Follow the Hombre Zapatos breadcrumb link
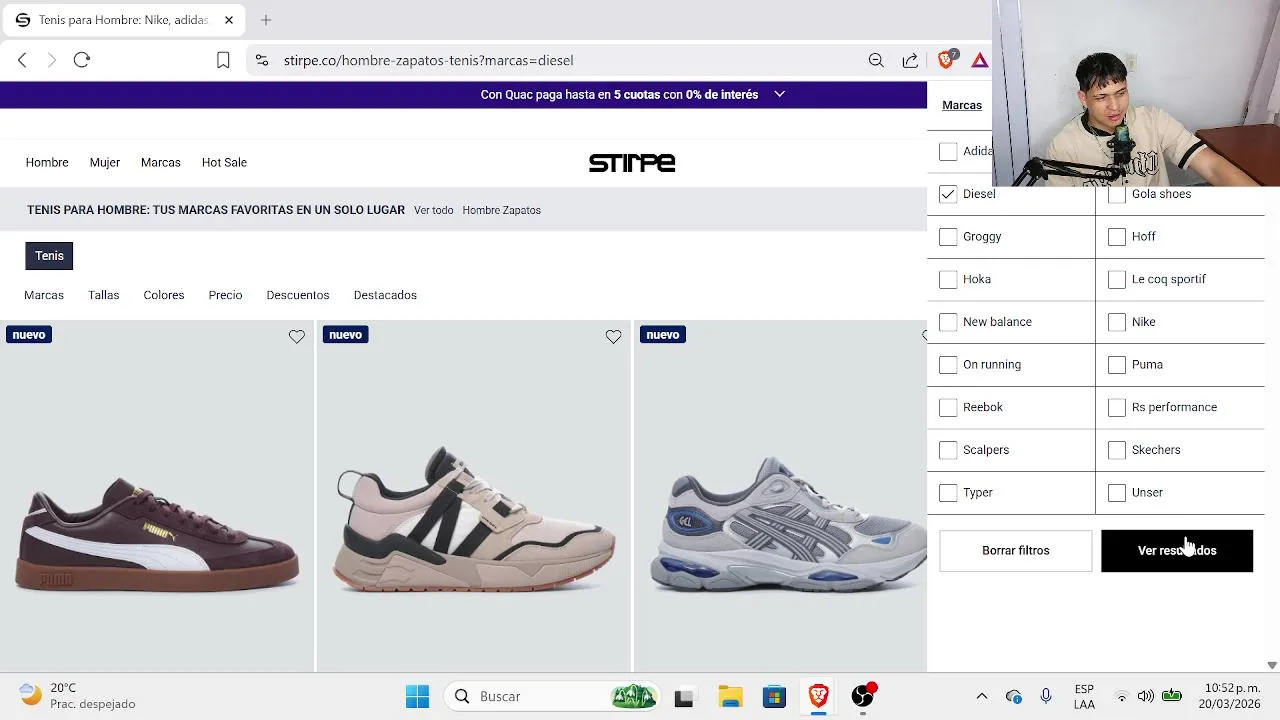 pos(502,210)
